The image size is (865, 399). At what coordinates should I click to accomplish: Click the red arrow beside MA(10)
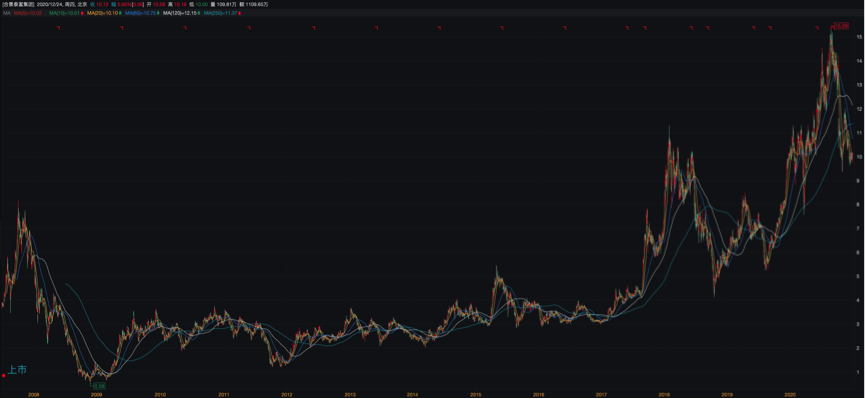(82, 13)
